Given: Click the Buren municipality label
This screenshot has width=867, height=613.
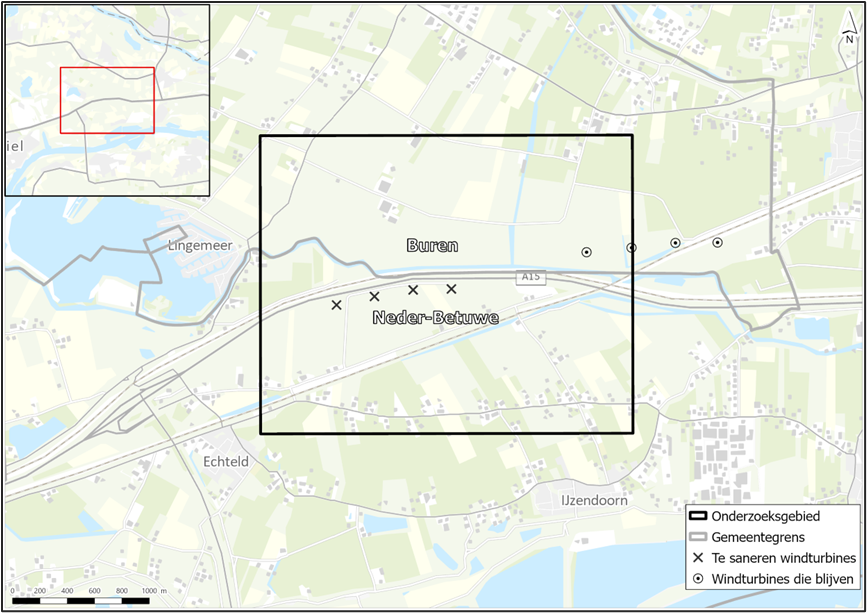Looking at the screenshot, I should point(432,243).
